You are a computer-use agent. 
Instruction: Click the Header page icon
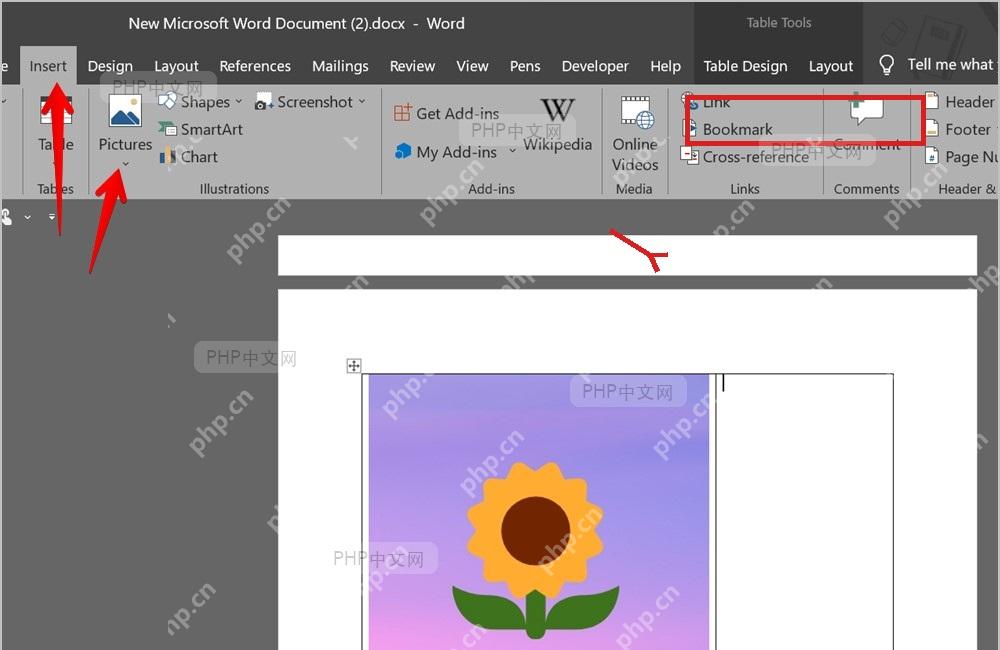(932, 101)
